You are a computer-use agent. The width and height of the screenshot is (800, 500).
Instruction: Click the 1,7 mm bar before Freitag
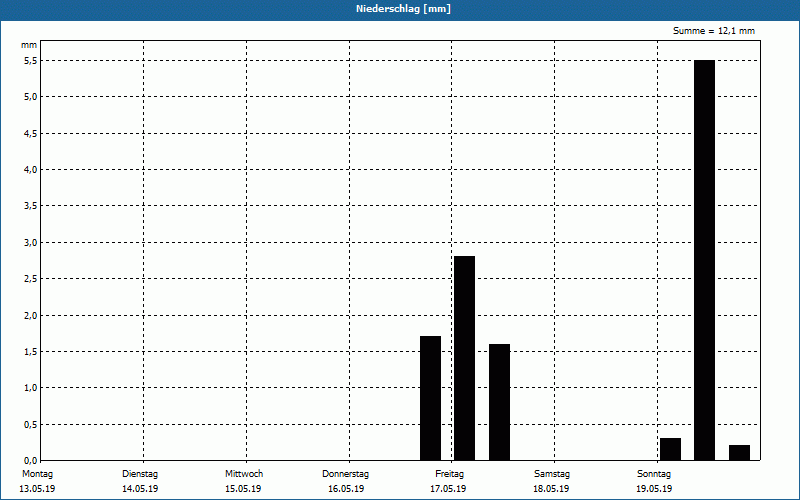pyautogui.click(x=430, y=398)
